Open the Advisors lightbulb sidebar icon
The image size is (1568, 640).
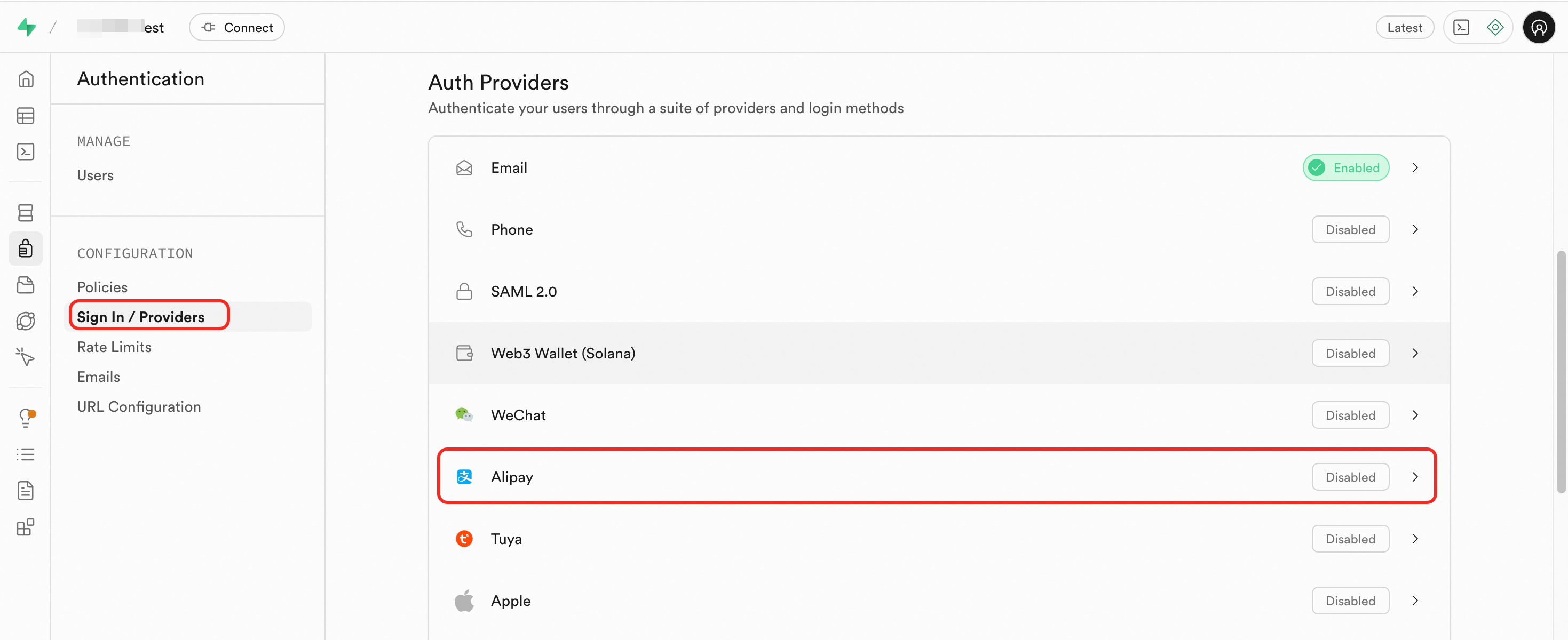click(x=26, y=418)
